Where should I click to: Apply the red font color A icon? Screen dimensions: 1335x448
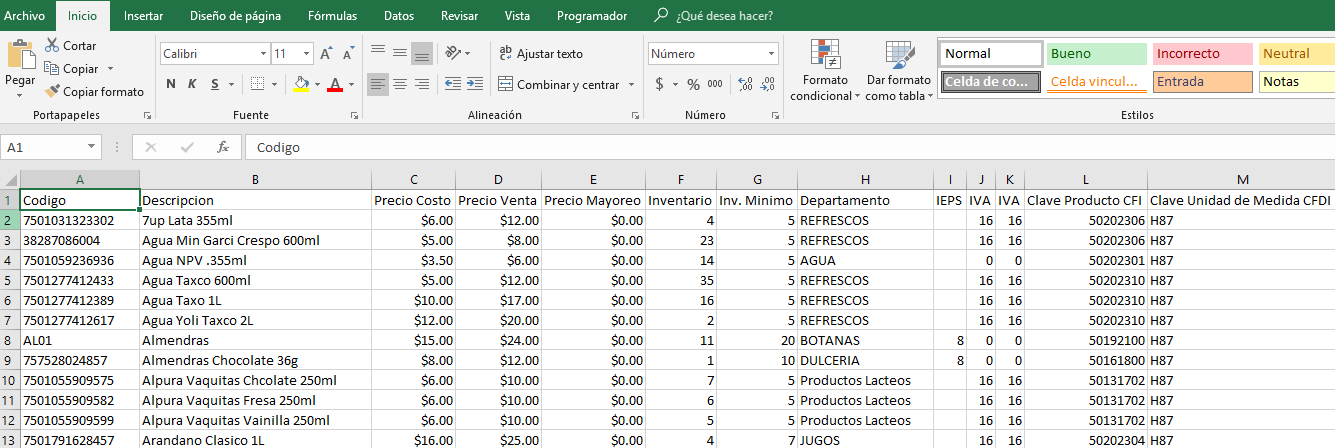coord(335,84)
